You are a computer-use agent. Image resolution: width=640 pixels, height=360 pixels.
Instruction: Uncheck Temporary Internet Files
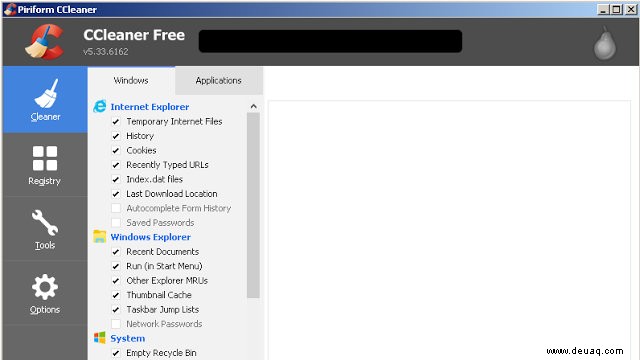116,122
